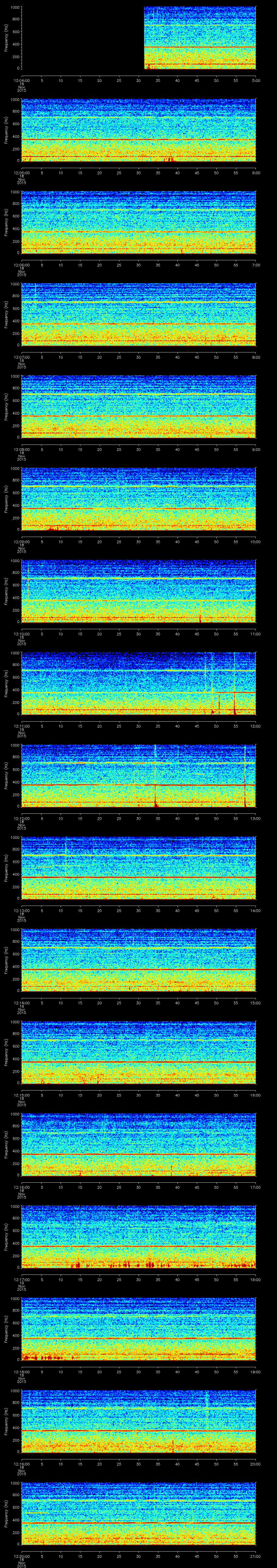The height and width of the screenshot is (1568, 277).
Task: Click the 12:19:00 time axis label
Action: 21,1464
